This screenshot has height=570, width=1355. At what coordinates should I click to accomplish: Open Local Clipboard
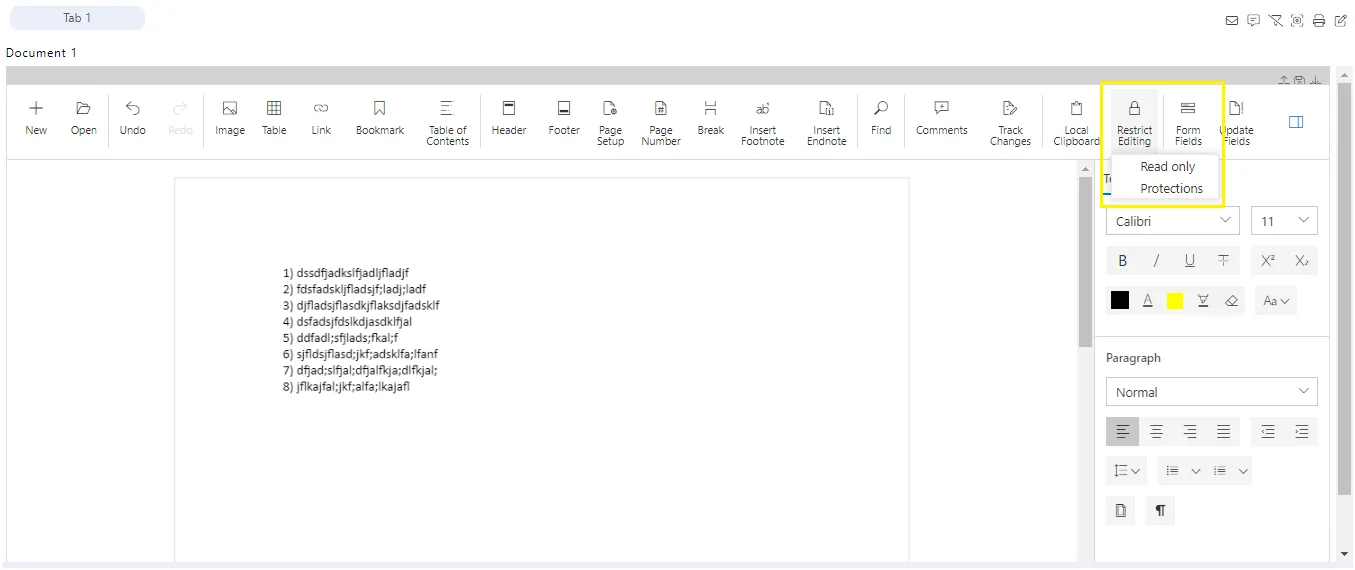coord(1076,122)
